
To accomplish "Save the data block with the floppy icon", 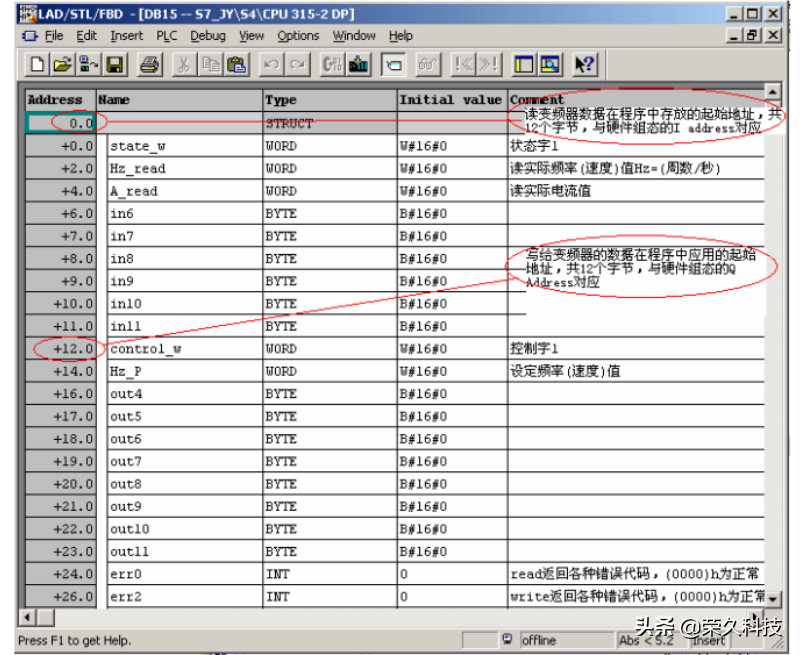I will tap(114, 65).
